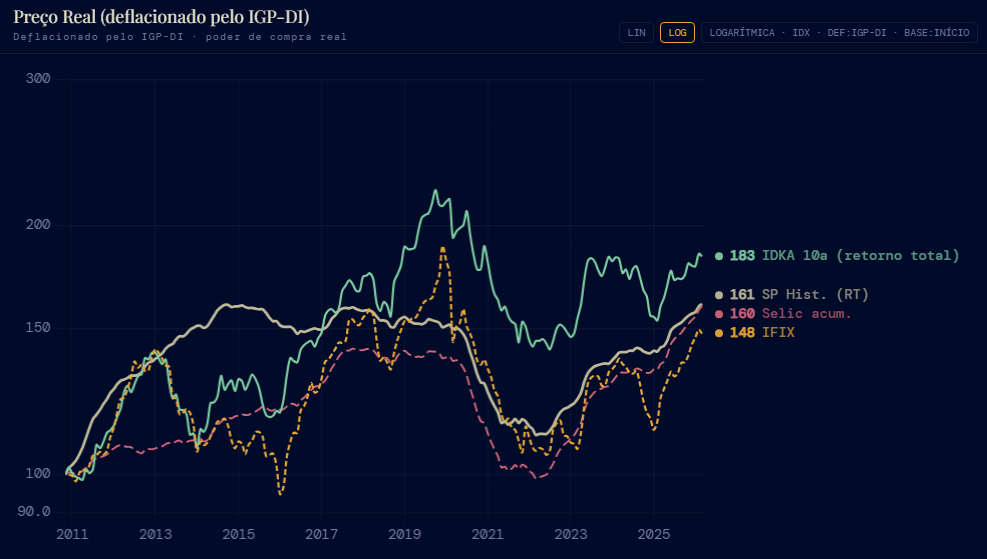Click the 90.0 y-axis label
Image resolution: width=987 pixels, height=559 pixels.
(x=33, y=511)
